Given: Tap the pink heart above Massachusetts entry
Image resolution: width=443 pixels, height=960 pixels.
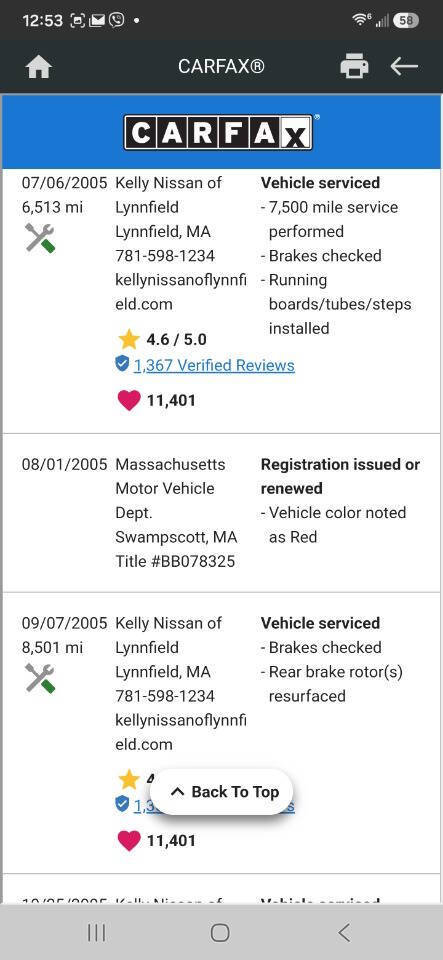Looking at the screenshot, I should point(128,400).
